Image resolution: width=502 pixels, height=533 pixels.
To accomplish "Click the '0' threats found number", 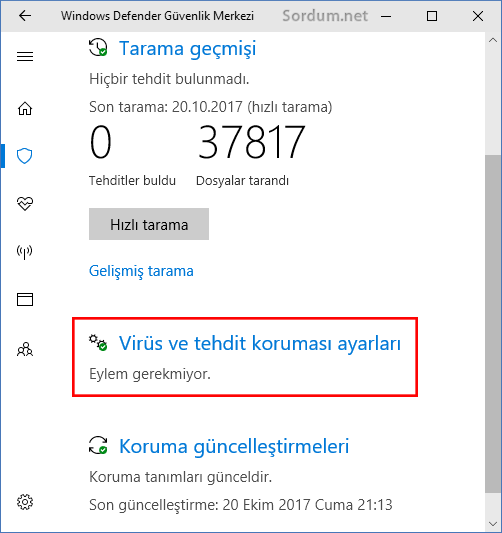I will point(101,142).
